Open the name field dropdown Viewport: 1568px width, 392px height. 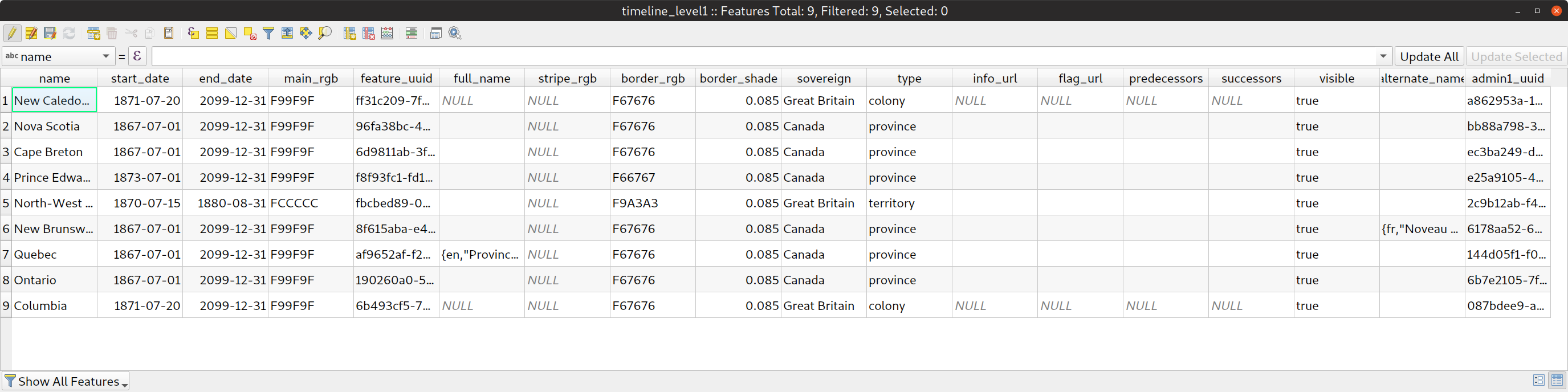(58, 56)
